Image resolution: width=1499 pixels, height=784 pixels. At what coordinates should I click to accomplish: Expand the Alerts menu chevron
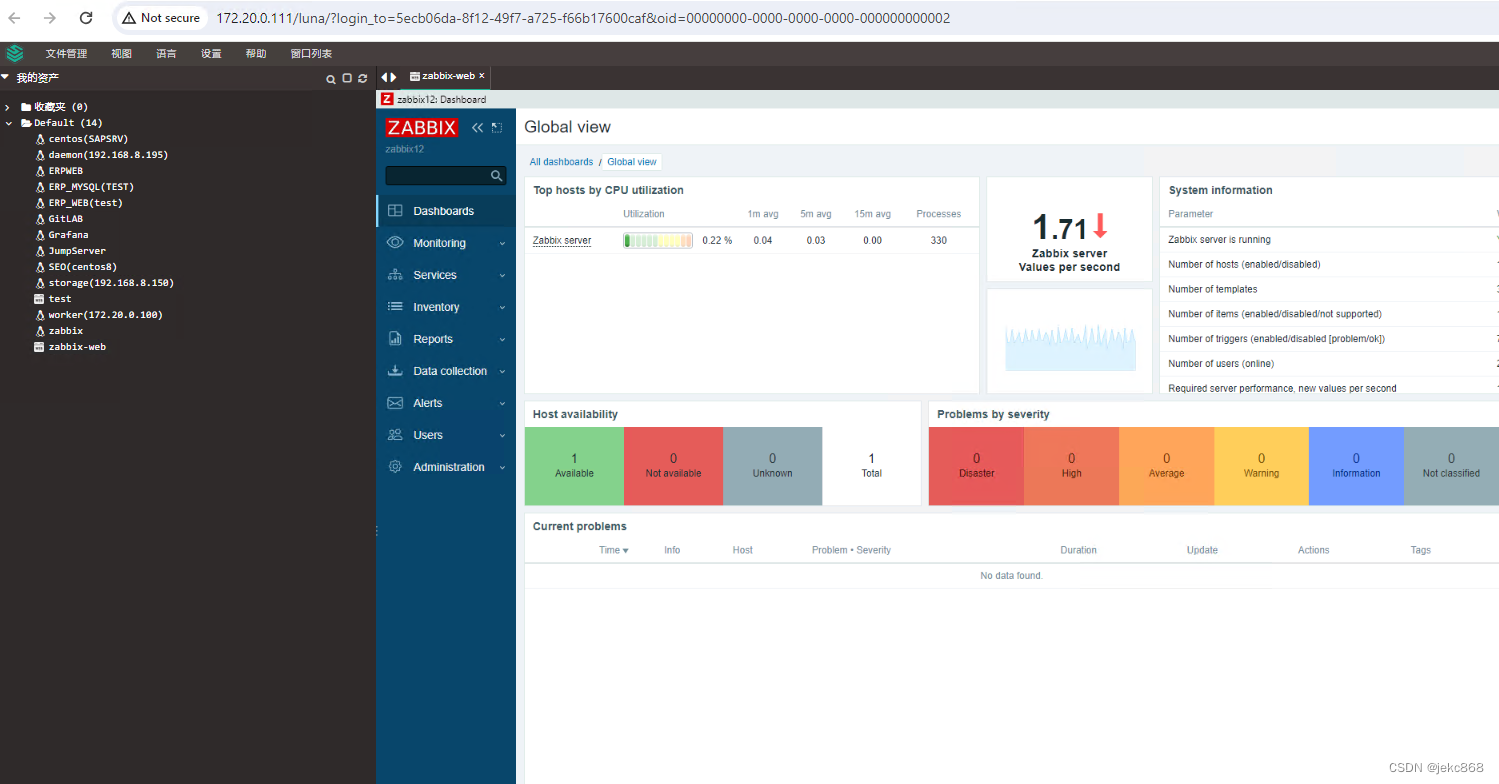point(503,403)
